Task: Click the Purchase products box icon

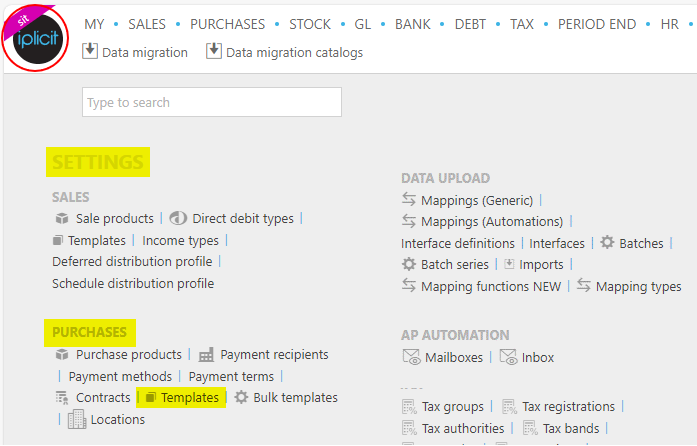Action: coord(62,354)
